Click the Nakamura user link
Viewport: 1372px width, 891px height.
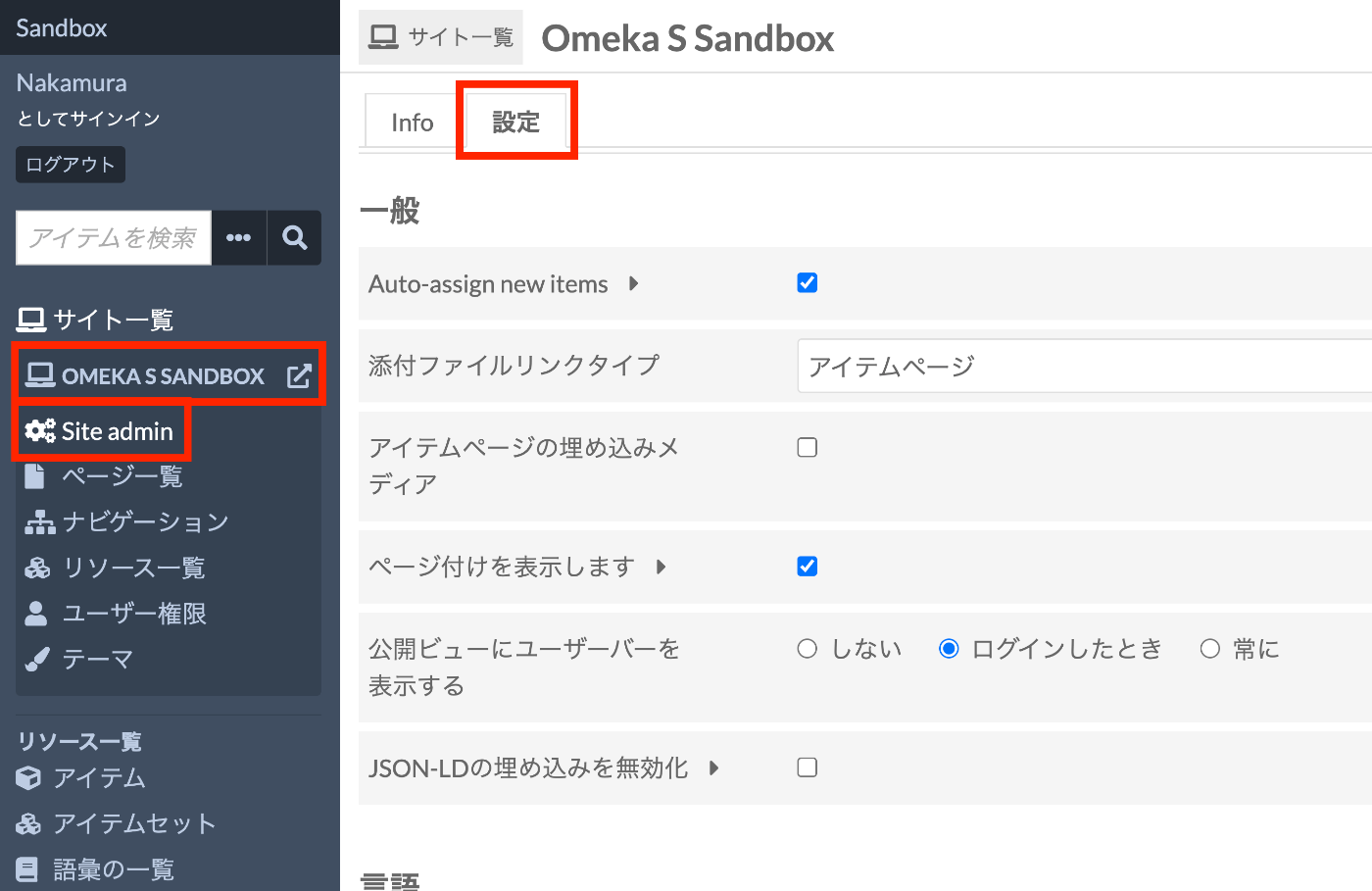[x=72, y=83]
